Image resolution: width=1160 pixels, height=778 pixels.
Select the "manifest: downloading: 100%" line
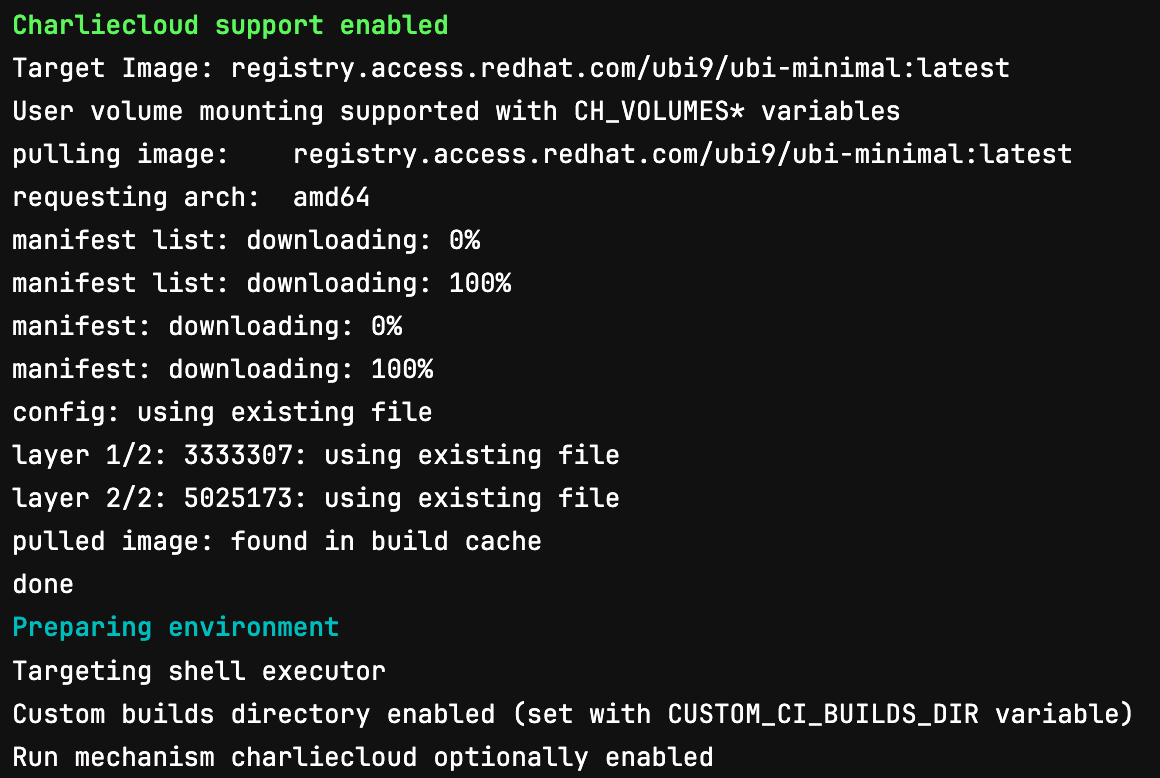point(222,369)
